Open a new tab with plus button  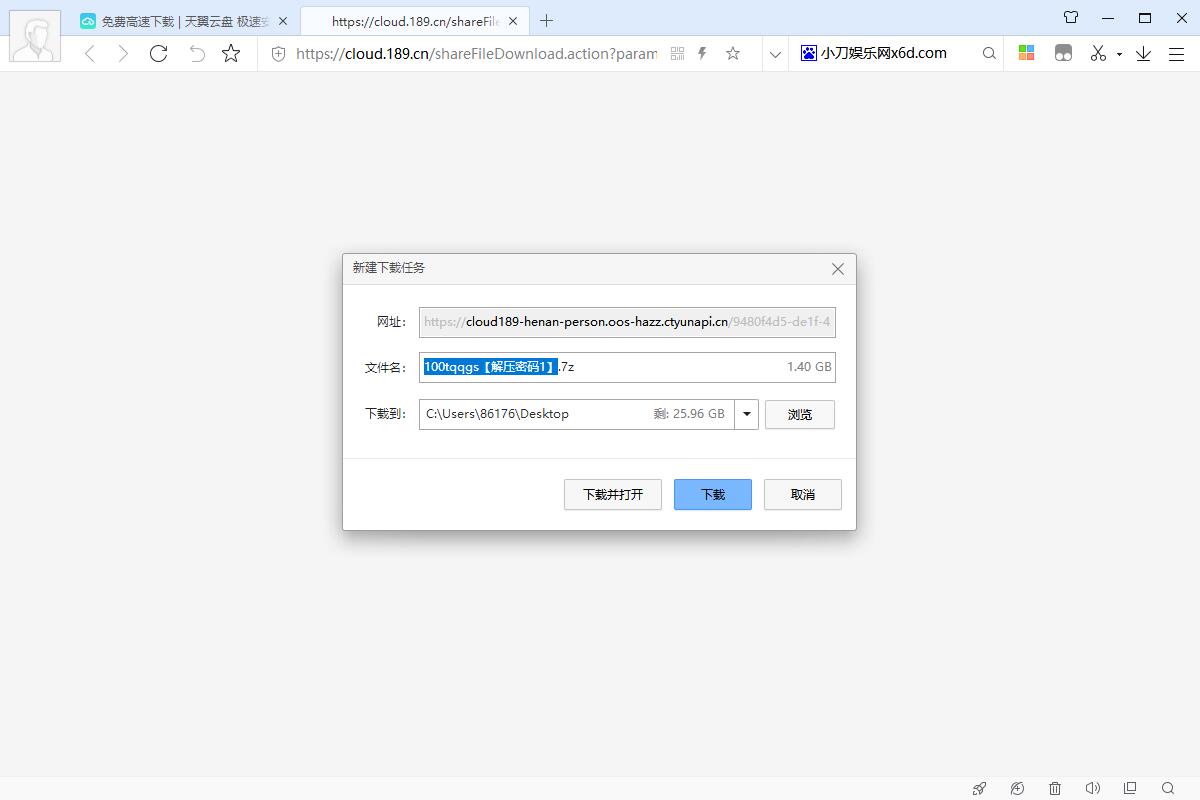(x=546, y=21)
